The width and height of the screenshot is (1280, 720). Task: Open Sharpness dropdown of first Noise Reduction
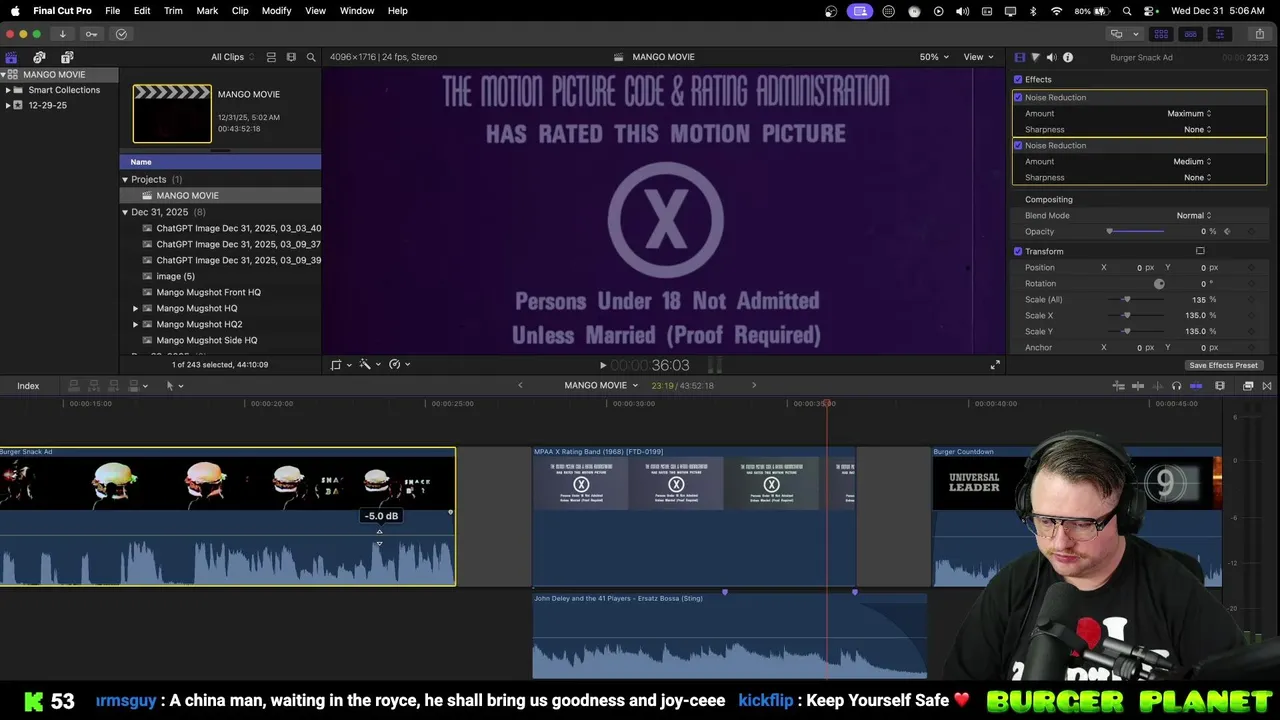1197,129
